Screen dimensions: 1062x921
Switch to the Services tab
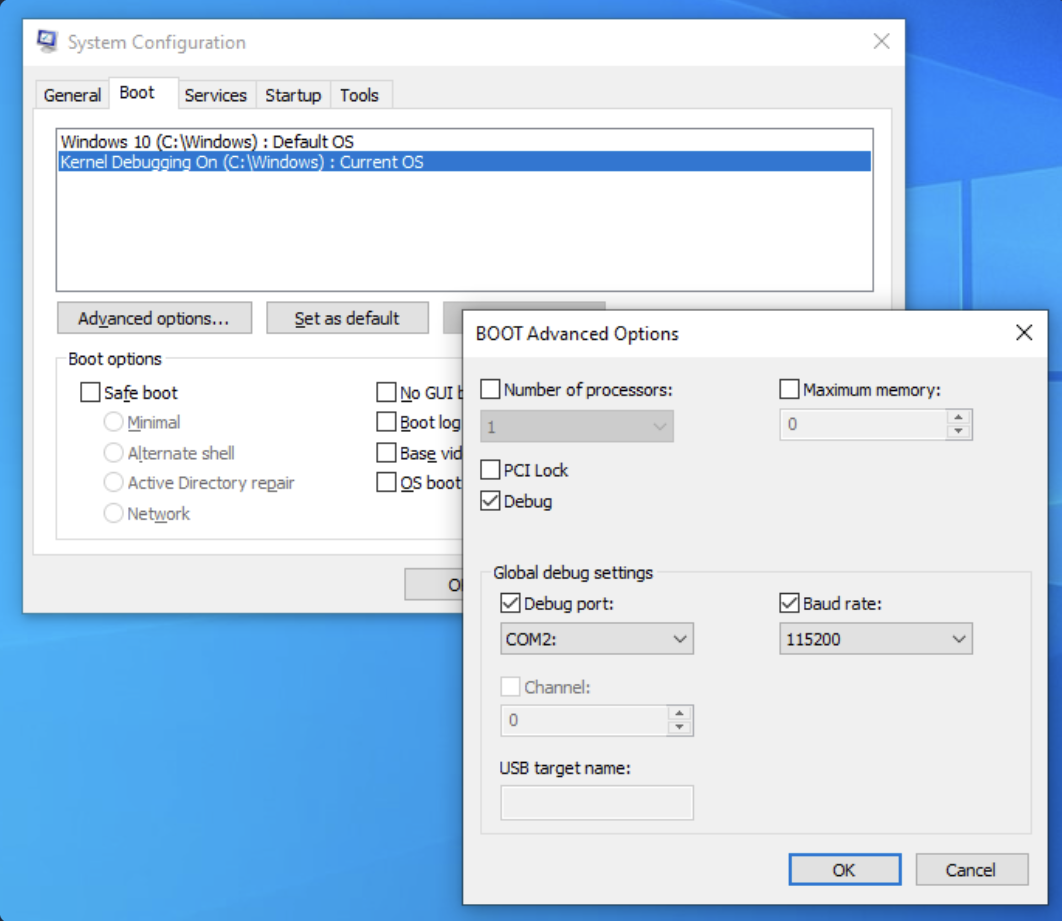click(x=215, y=95)
